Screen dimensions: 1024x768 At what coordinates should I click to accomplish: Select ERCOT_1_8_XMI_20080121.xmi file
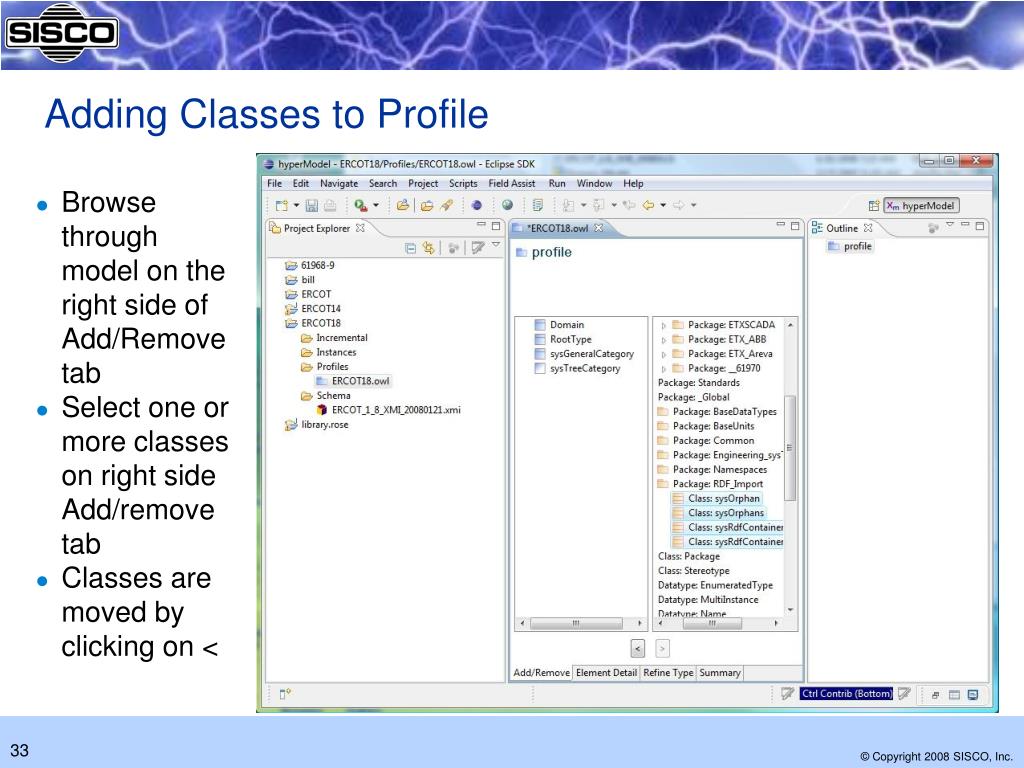coord(389,409)
